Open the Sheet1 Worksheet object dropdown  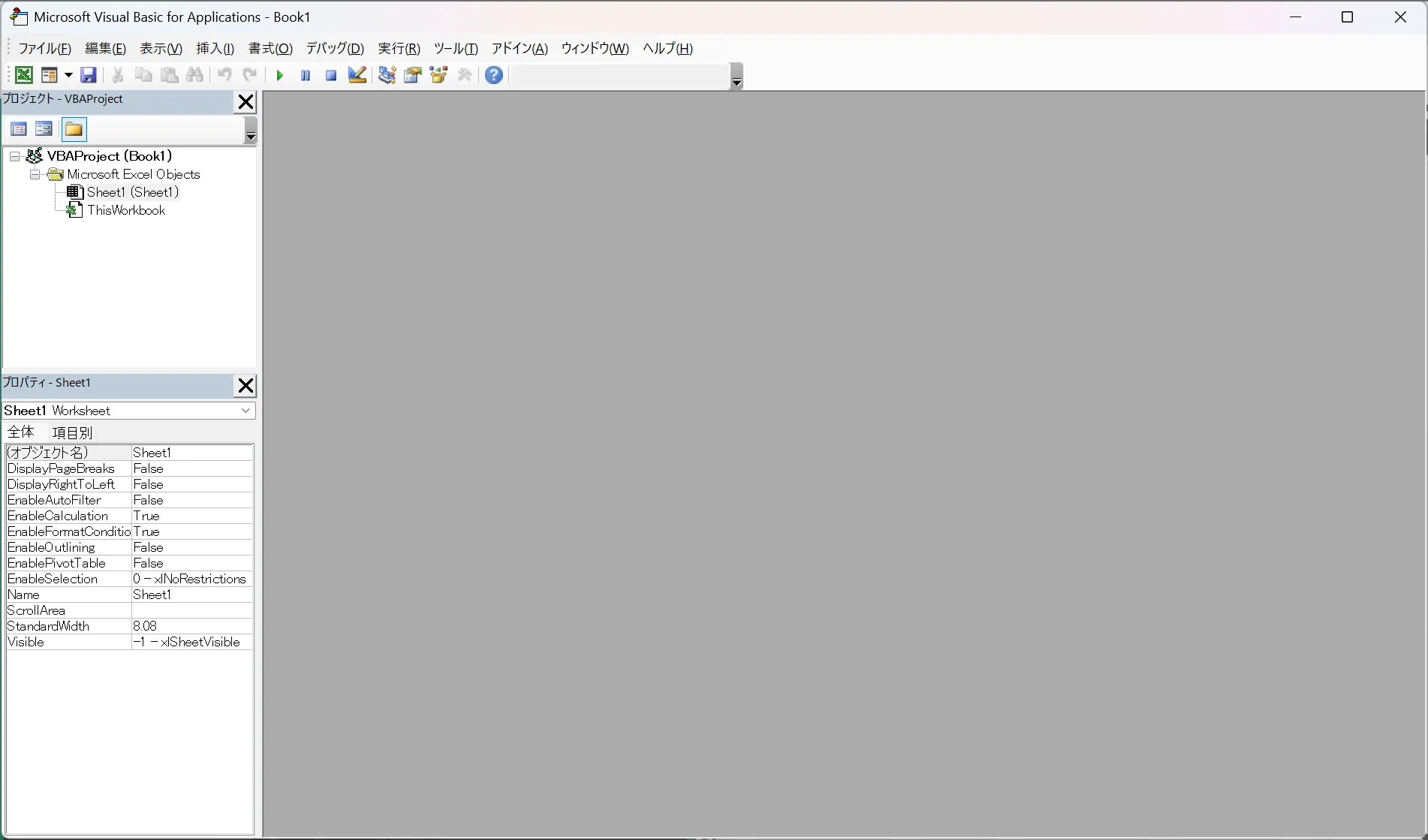[x=246, y=411]
